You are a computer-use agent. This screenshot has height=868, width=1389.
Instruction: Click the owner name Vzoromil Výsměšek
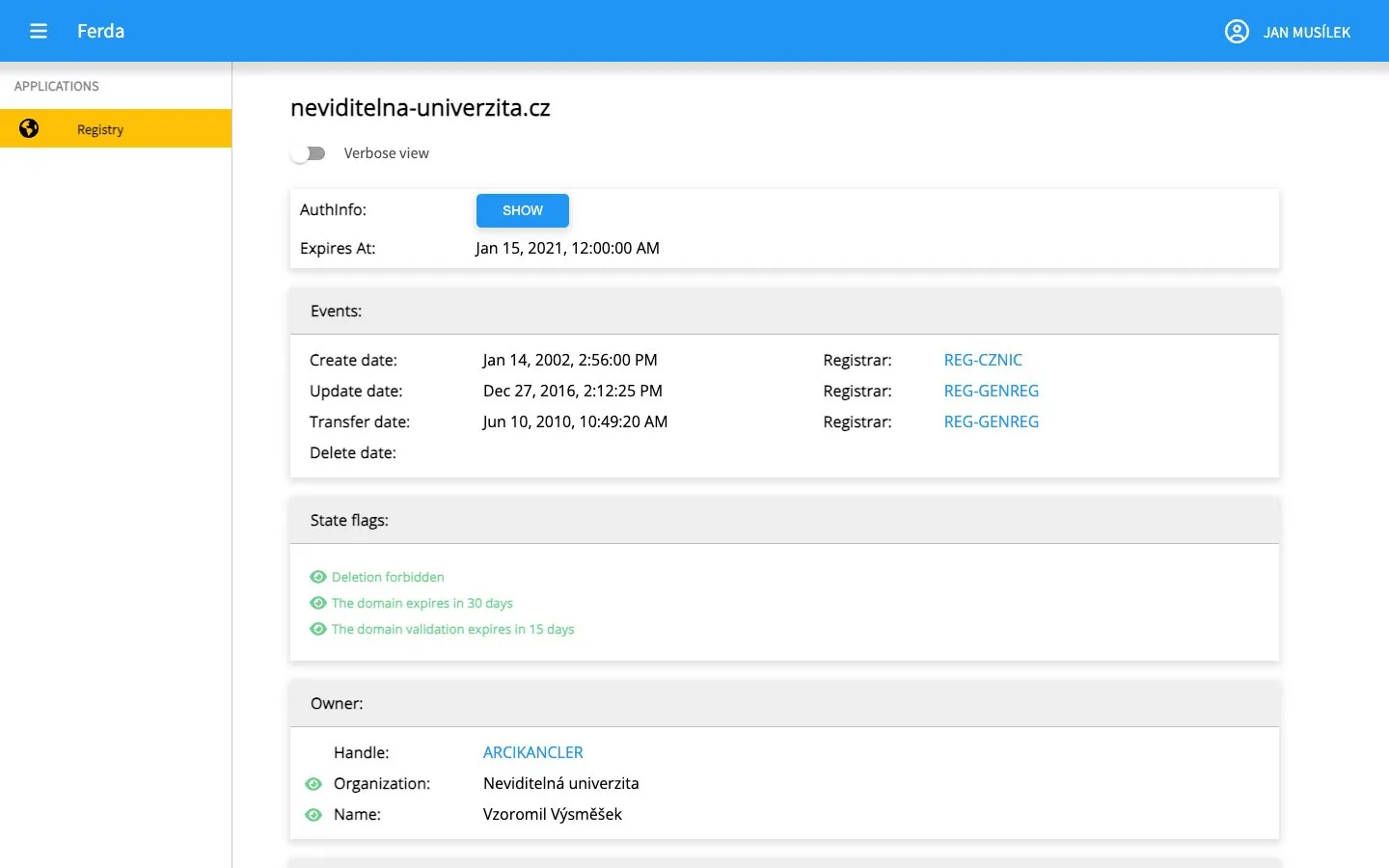click(553, 814)
